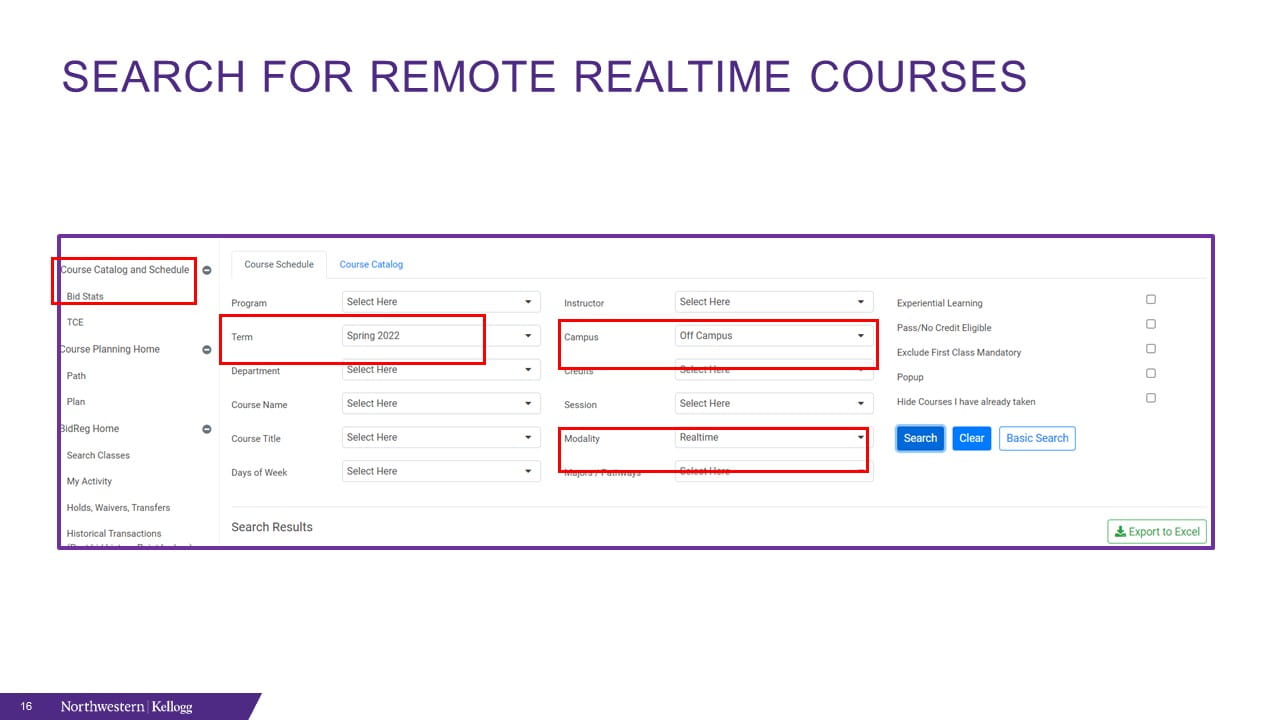Expand the Modality dropdown showing Realtime
The height and width of the screenshot is (720, 1280).
pyautogui.click(x=773, y=438)
